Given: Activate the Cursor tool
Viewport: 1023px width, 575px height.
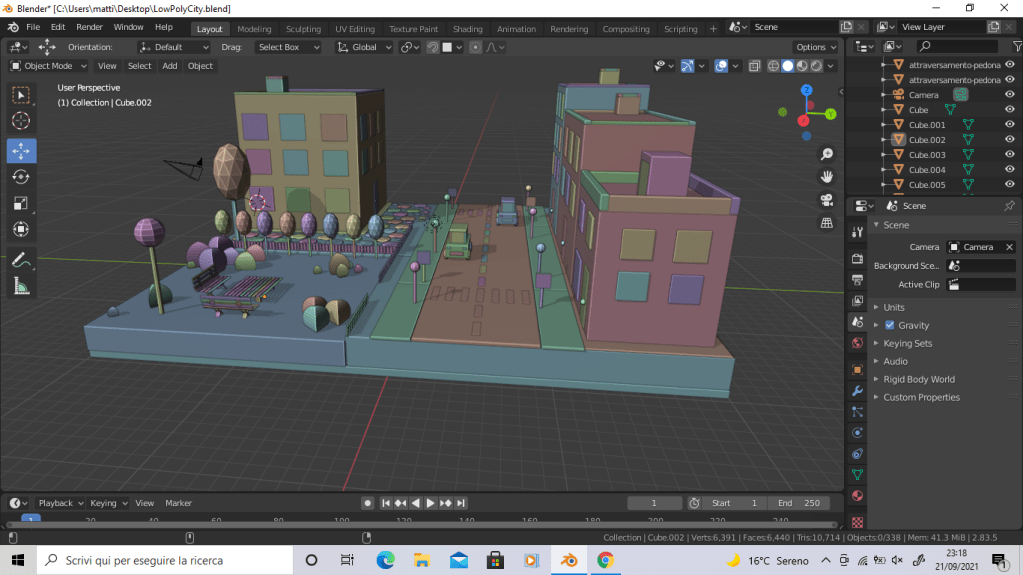Looking at the screenshot, I should pyautogui.click(x=20, y=121).
